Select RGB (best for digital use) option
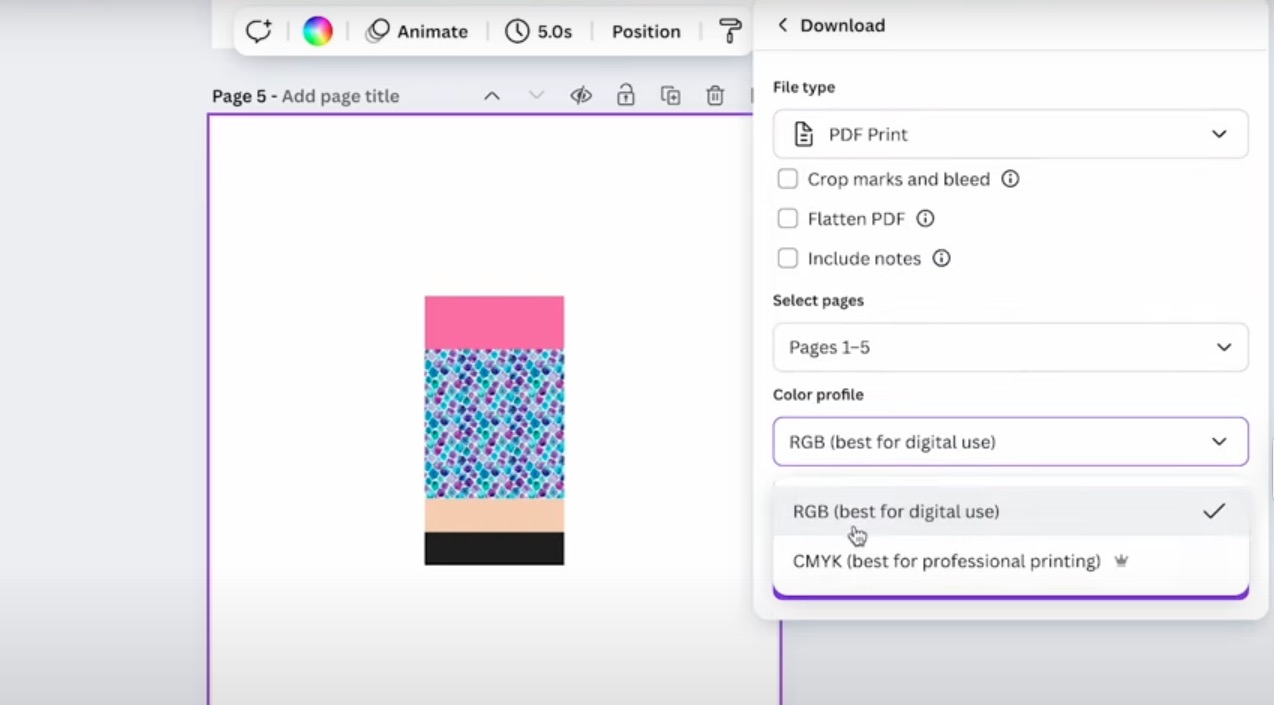 (895, 511)
